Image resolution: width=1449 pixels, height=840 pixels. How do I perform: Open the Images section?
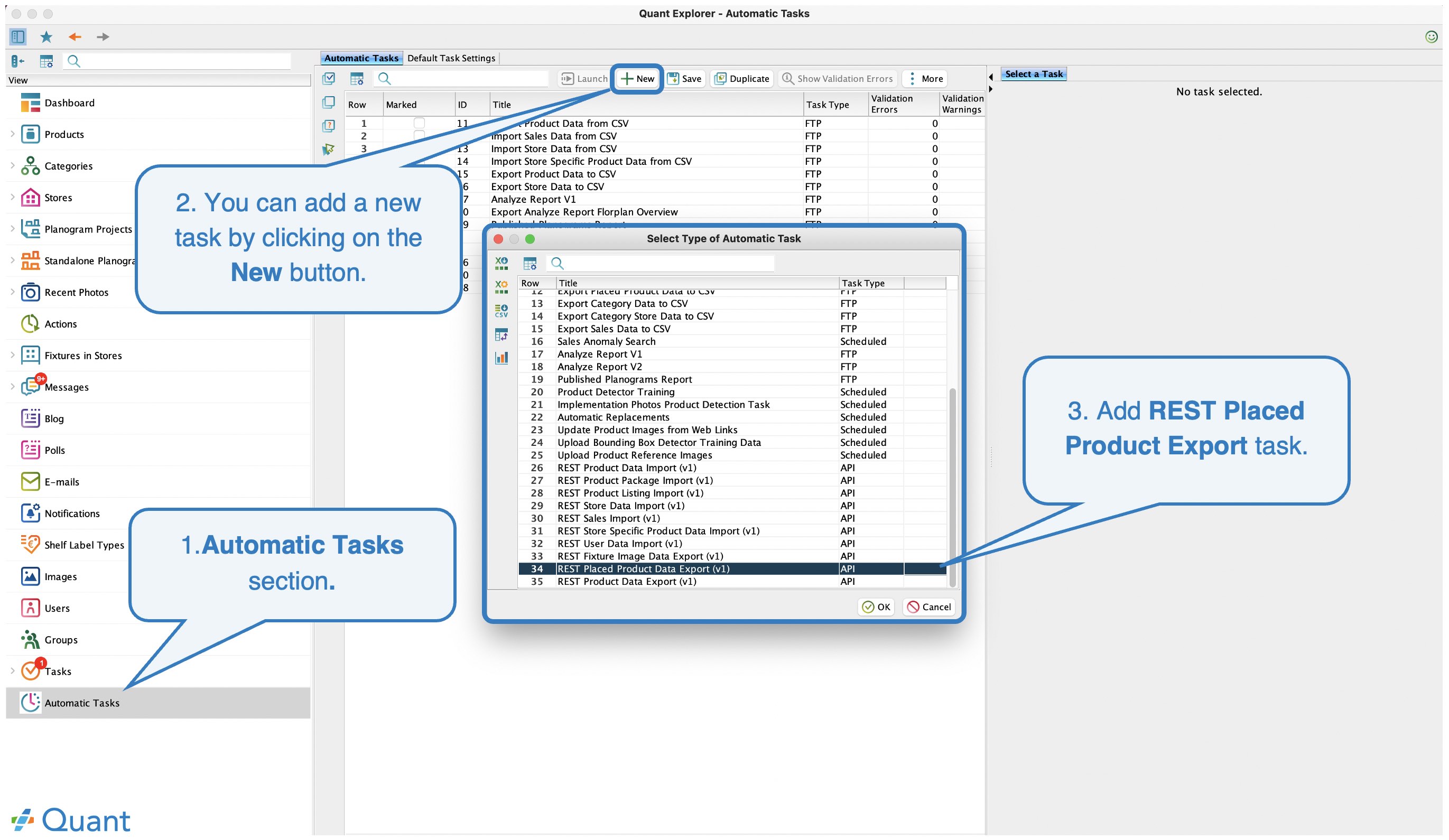click(x=49, y=577)
